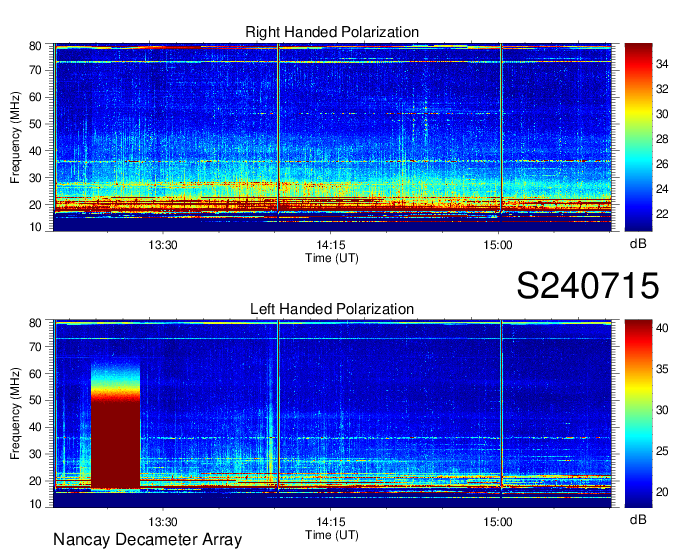
Task: Click the 60 MHz tick of Left Handed plot
Action: (x=35, y=374)
